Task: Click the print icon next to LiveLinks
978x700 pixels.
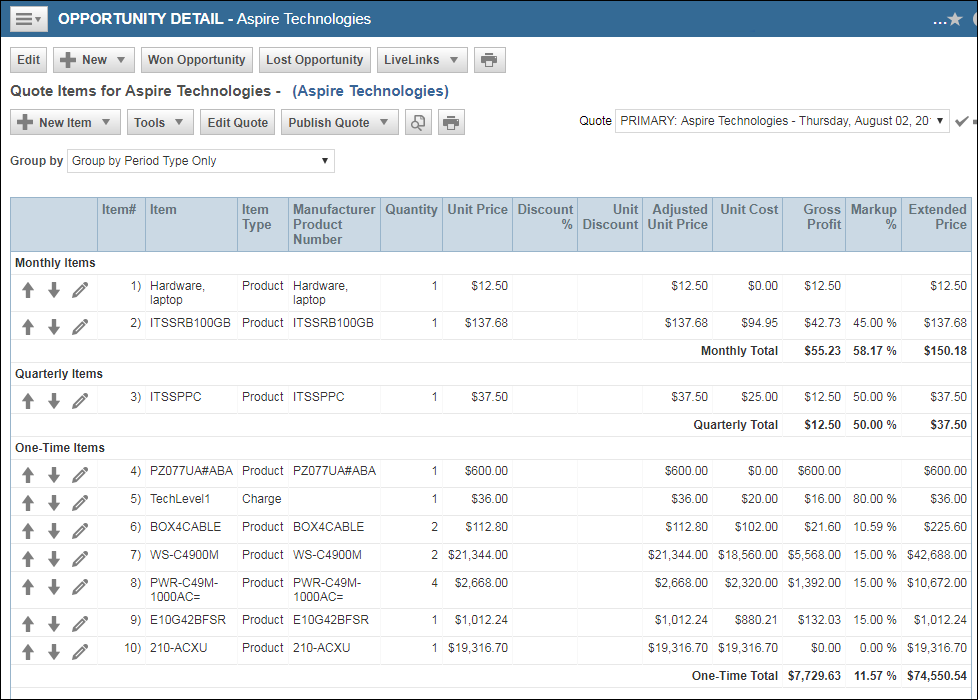Action: tap(489, 60)
